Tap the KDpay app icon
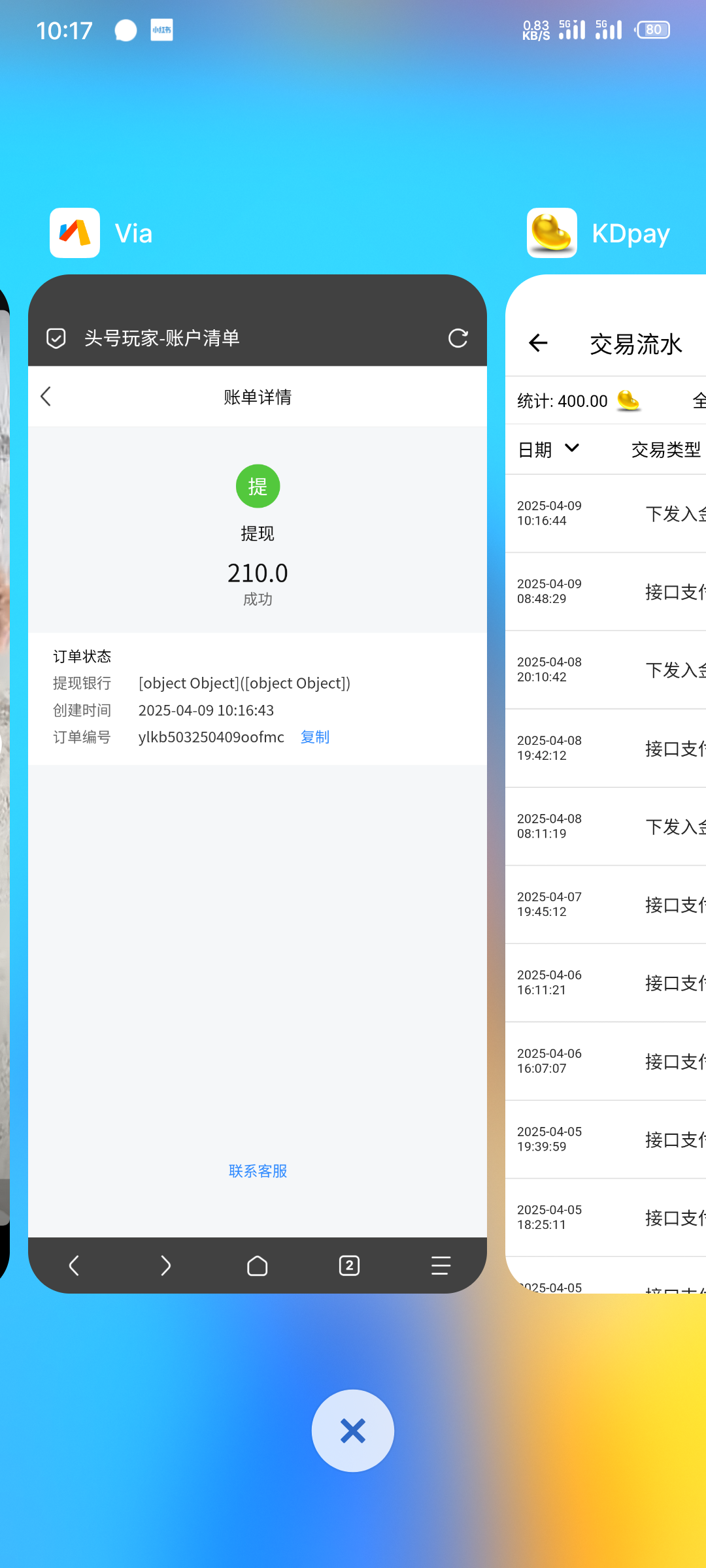The image size is (706, 1568). (552, 233)
